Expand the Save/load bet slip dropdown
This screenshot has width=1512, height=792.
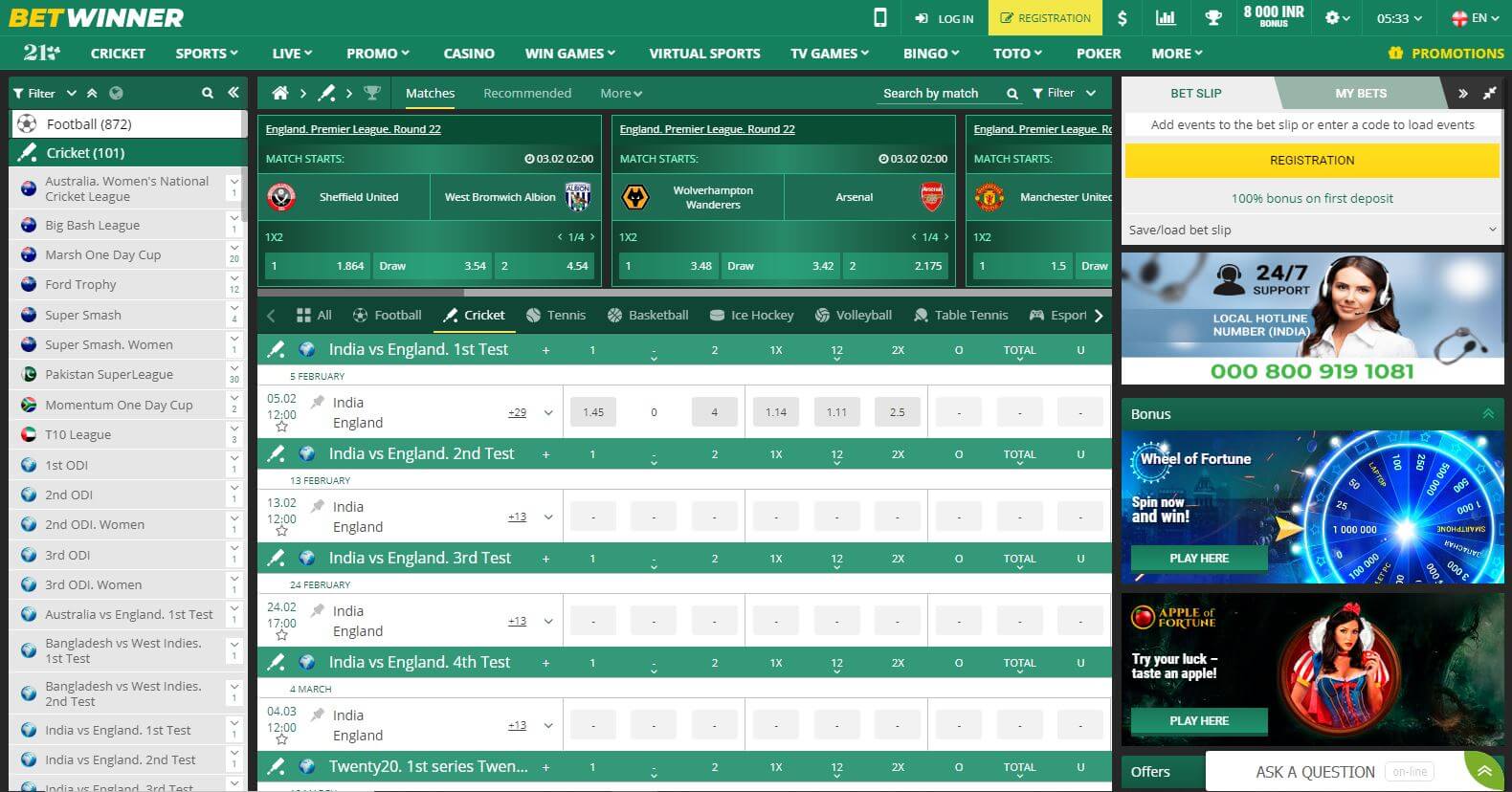(1312, 230)
